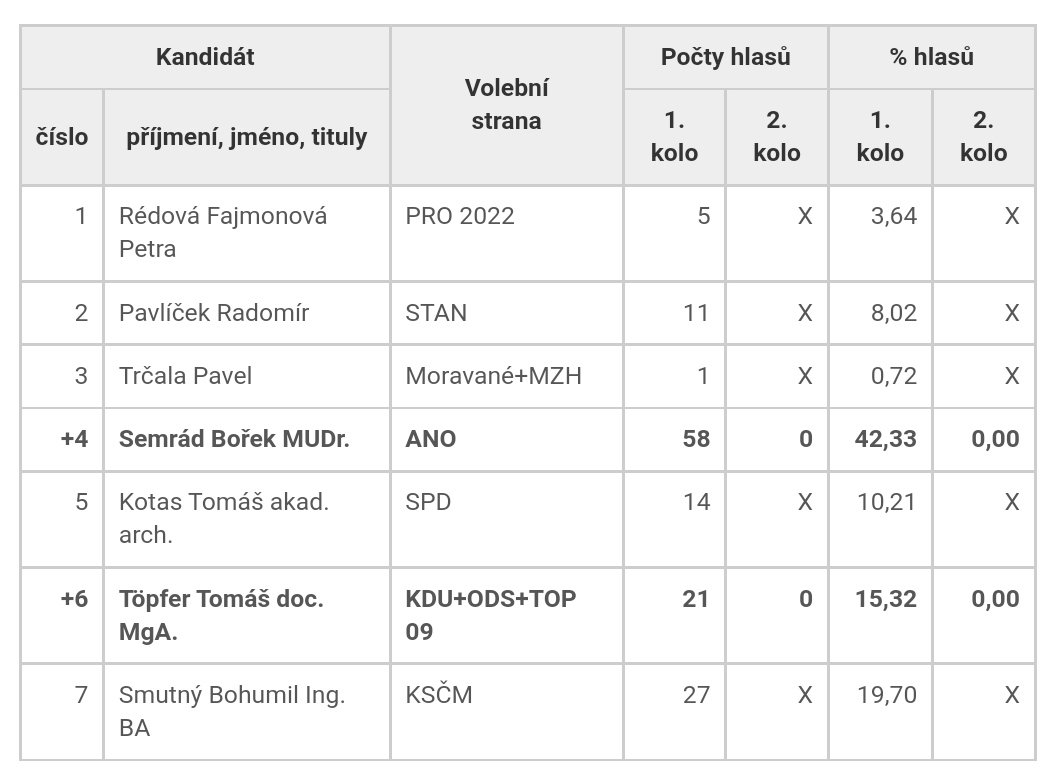Click bold candidate Semrád Bořek MUDr.
The width and height of the screenshot is (1057, 779).
coord(234,438)
